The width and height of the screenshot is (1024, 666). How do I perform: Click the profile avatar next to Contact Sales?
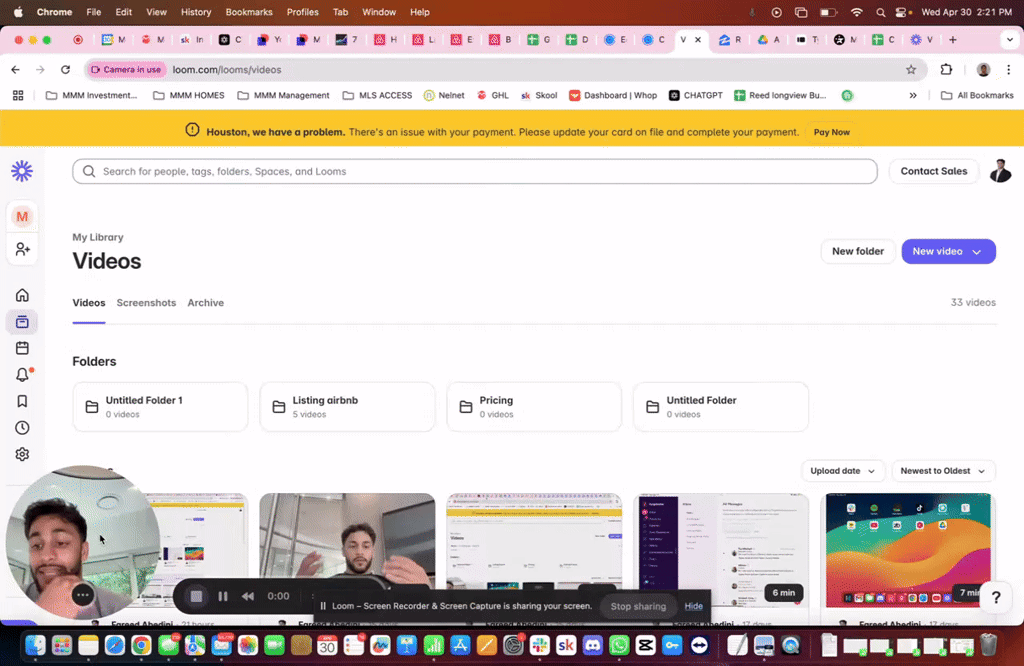[x=1000, y=171]
